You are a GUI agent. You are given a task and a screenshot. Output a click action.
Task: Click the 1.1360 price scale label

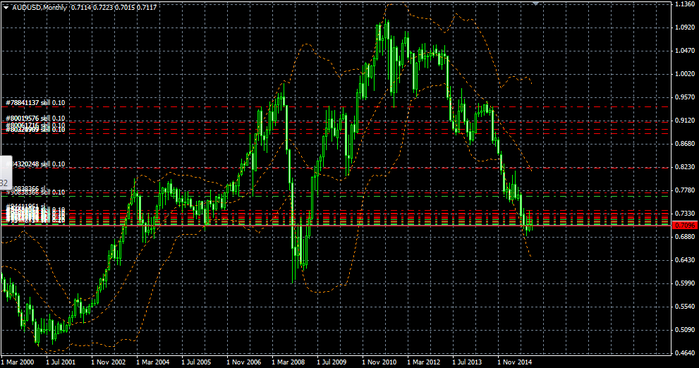click(685, 4)
